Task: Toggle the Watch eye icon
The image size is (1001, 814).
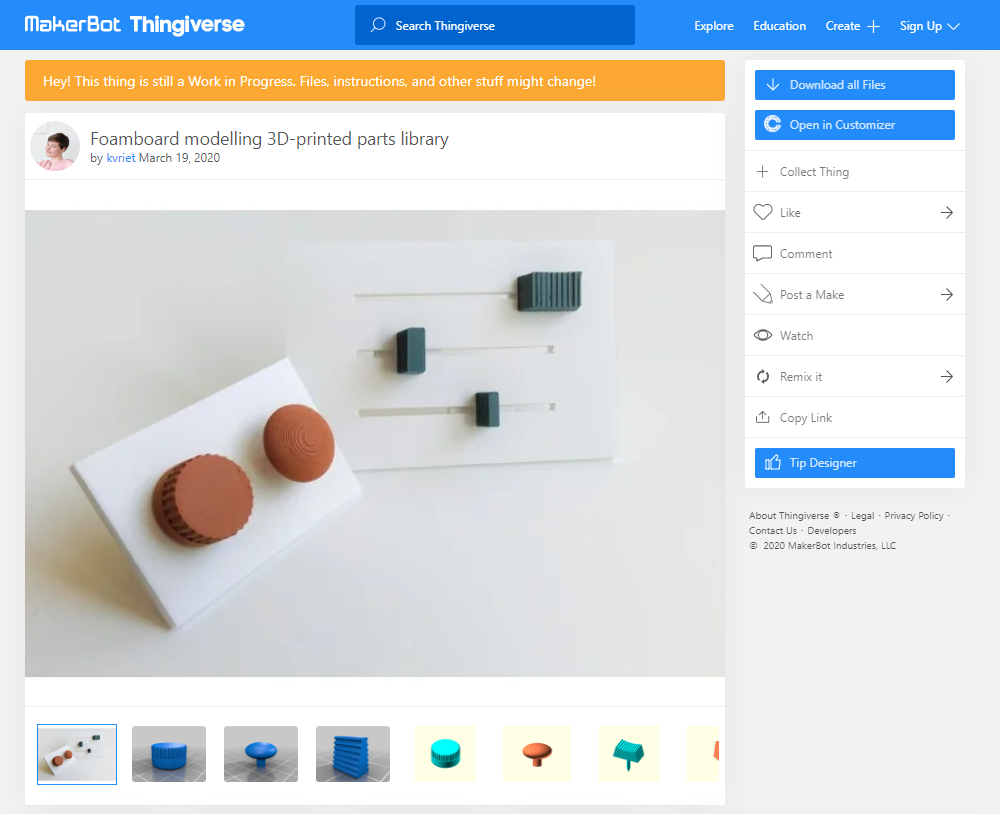Action: [763, 335]
